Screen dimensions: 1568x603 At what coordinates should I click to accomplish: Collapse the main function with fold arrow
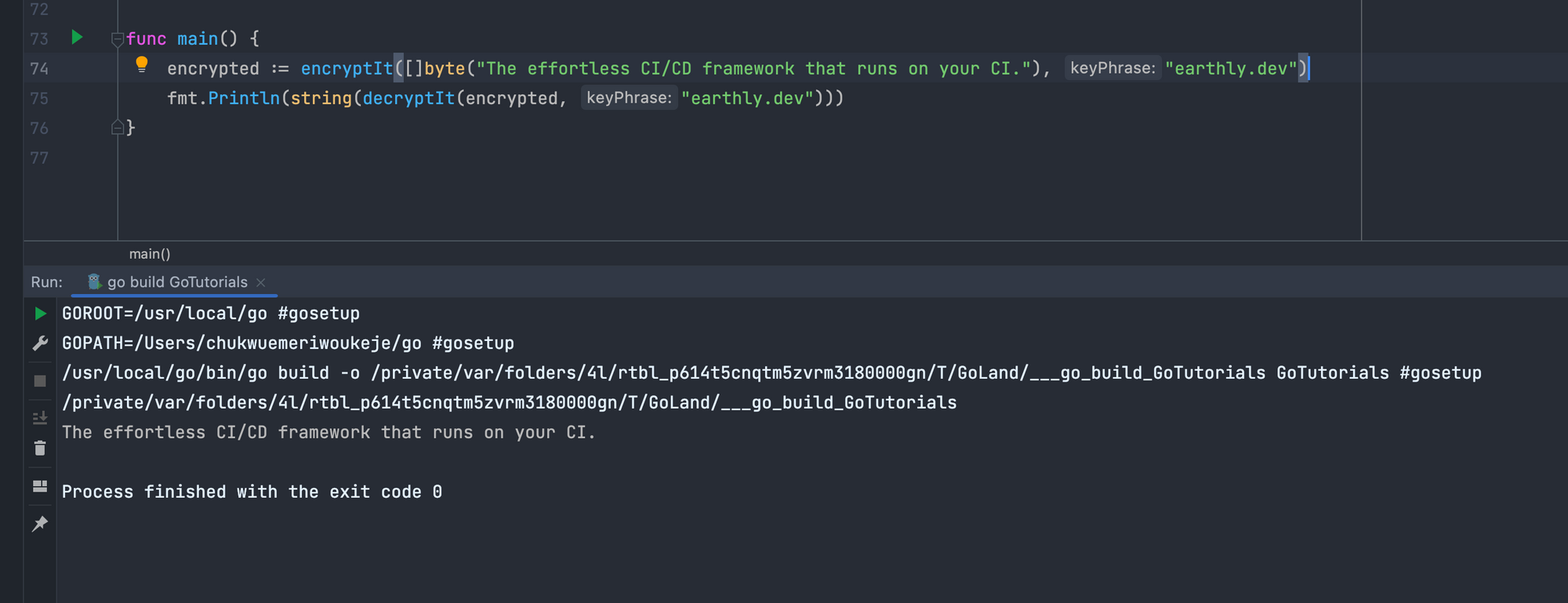point(116,37)
